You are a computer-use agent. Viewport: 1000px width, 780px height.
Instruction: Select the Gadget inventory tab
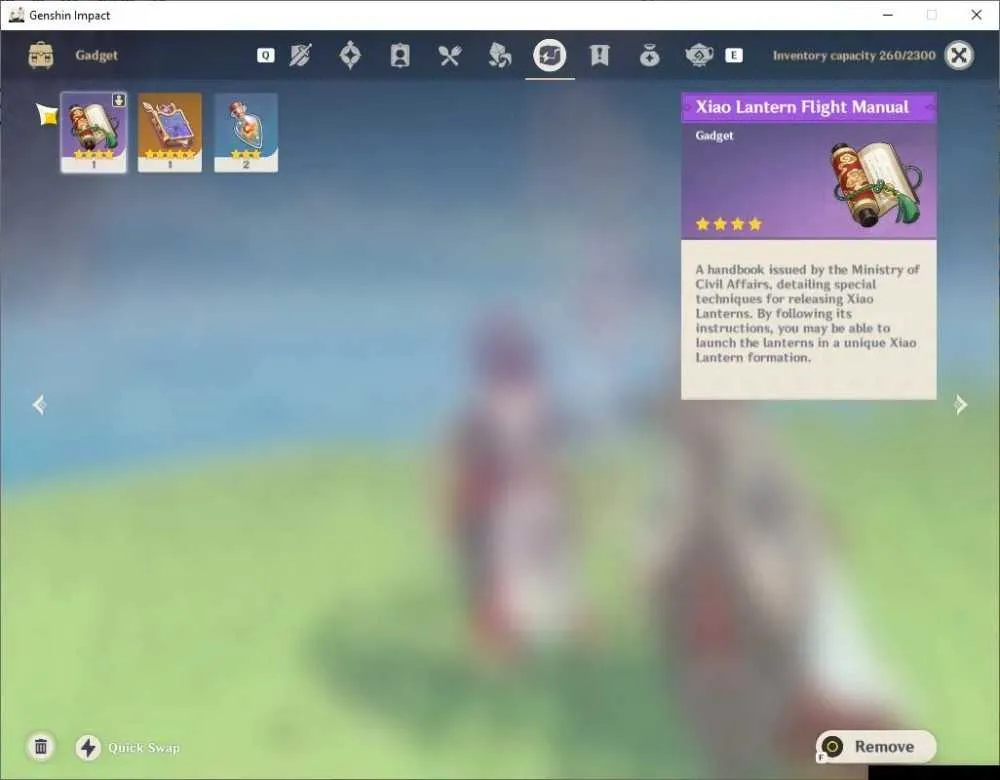pos(550,55)
